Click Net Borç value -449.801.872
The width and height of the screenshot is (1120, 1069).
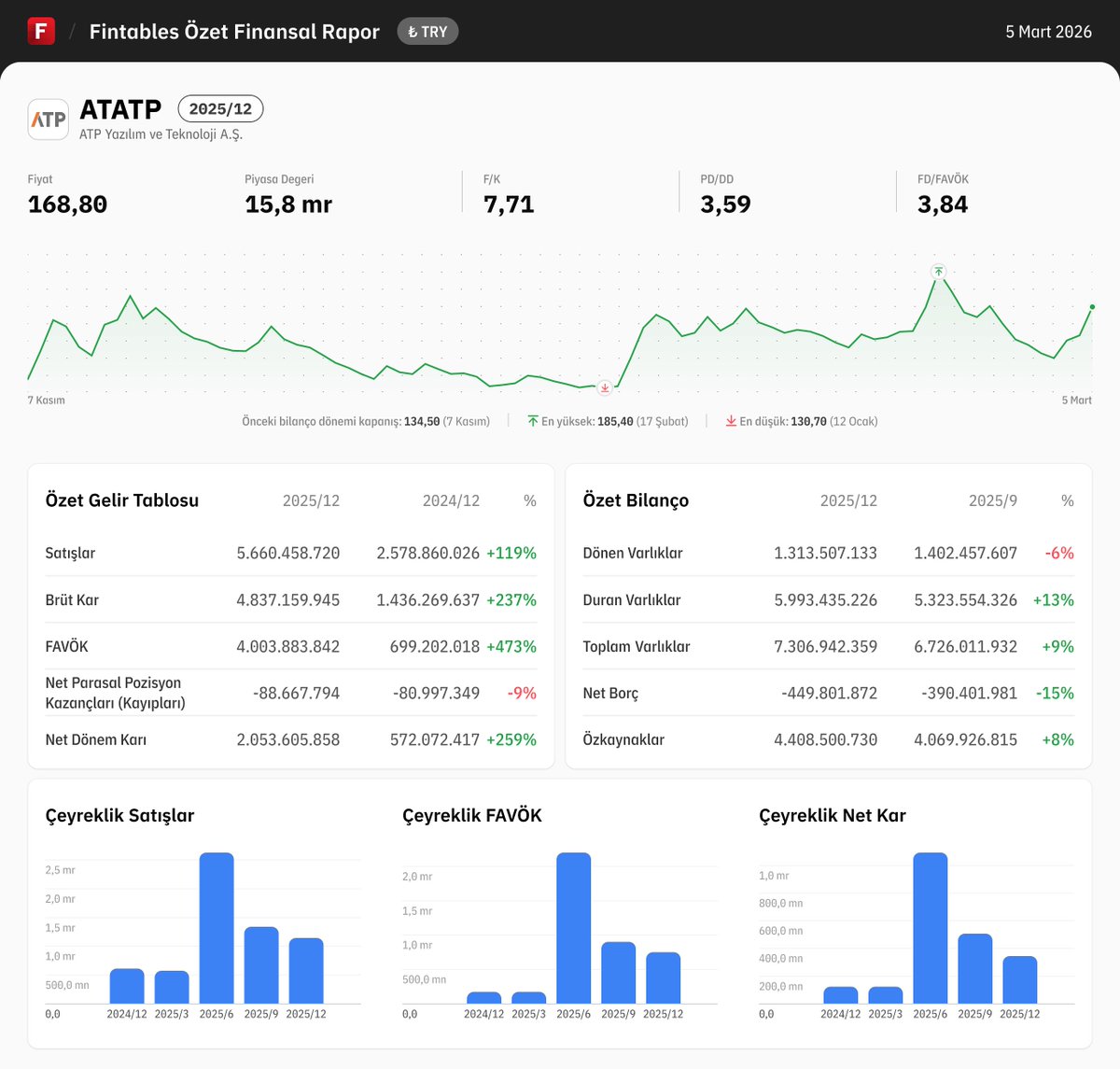tap(830, 693)
